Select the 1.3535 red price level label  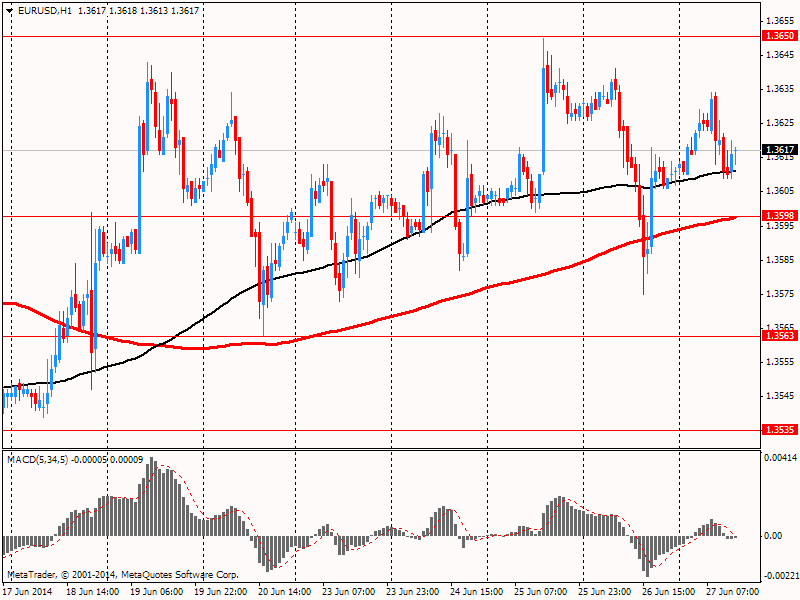pyautogui.click(x=779, y=430)
